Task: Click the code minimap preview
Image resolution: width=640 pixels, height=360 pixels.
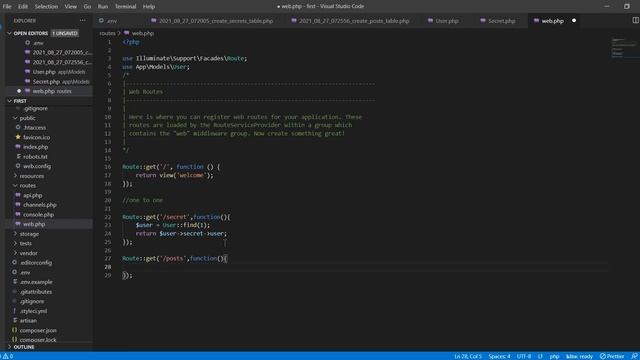Action: [x=623, y=47]
